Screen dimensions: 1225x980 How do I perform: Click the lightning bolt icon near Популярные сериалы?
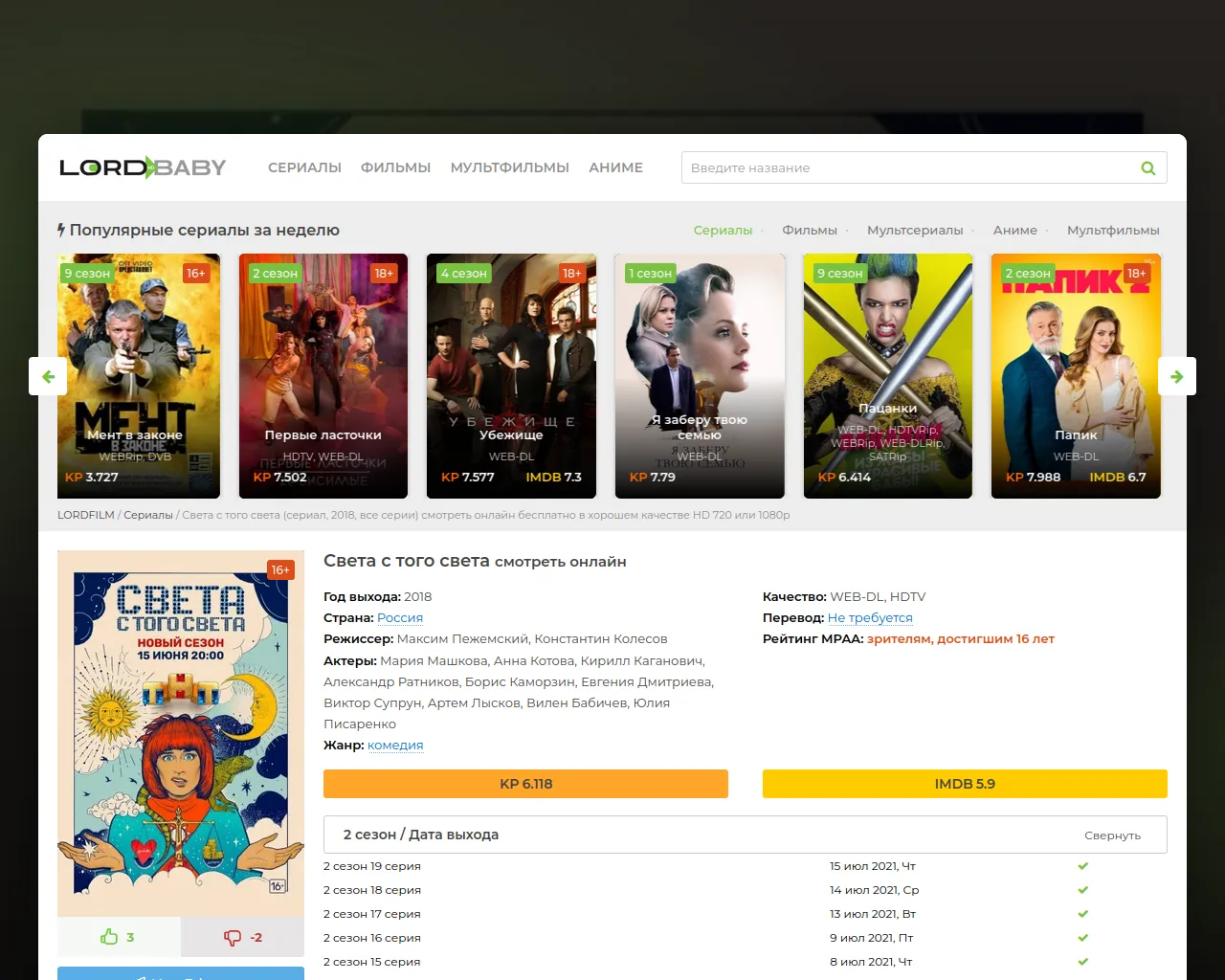59,229
